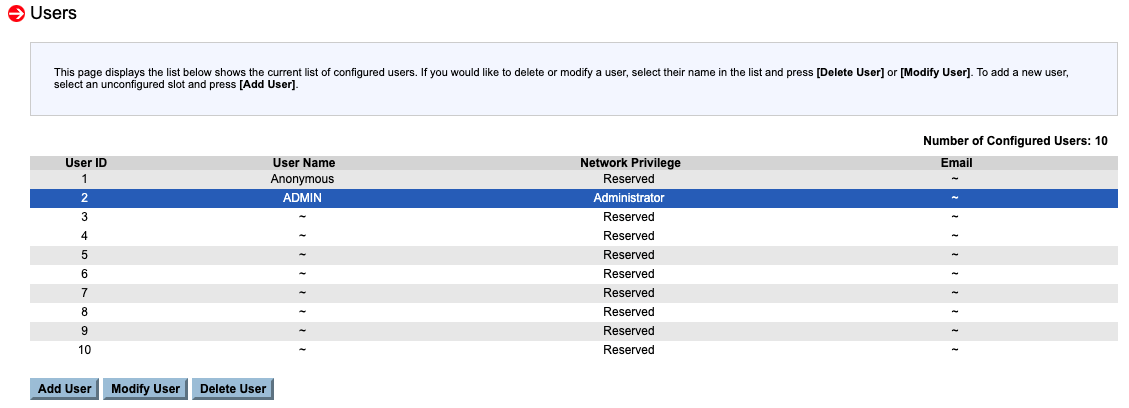Click the User ID column header
The image size is (1129, 408).
(86, 162)
